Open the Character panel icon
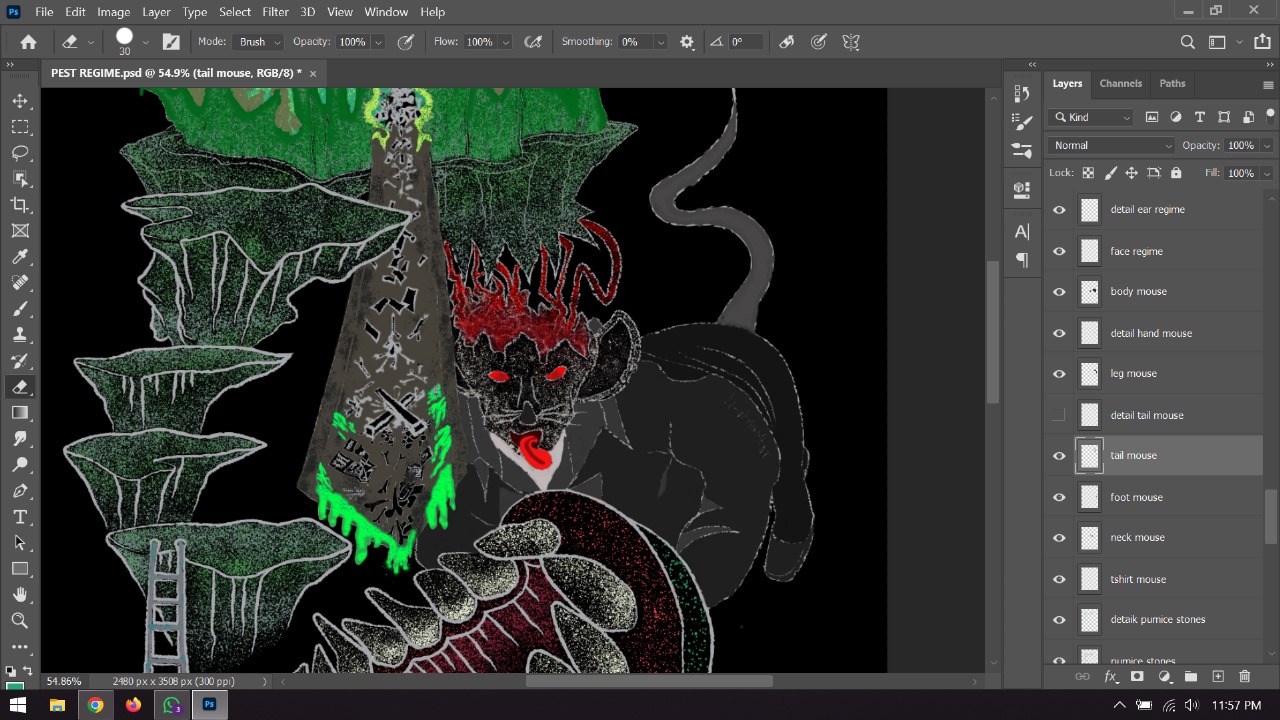This screenshot has width=1280, height=720. [1022, 232]
